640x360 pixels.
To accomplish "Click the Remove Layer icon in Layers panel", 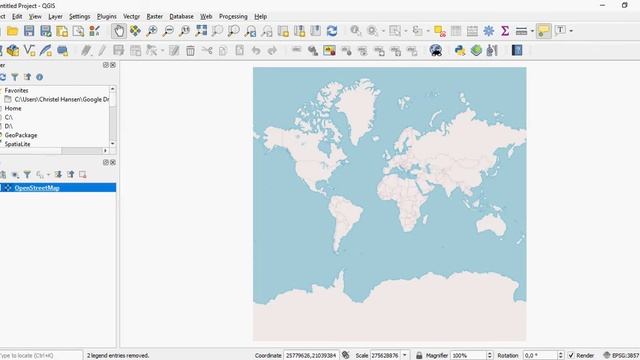I will [x=83, y=175].
